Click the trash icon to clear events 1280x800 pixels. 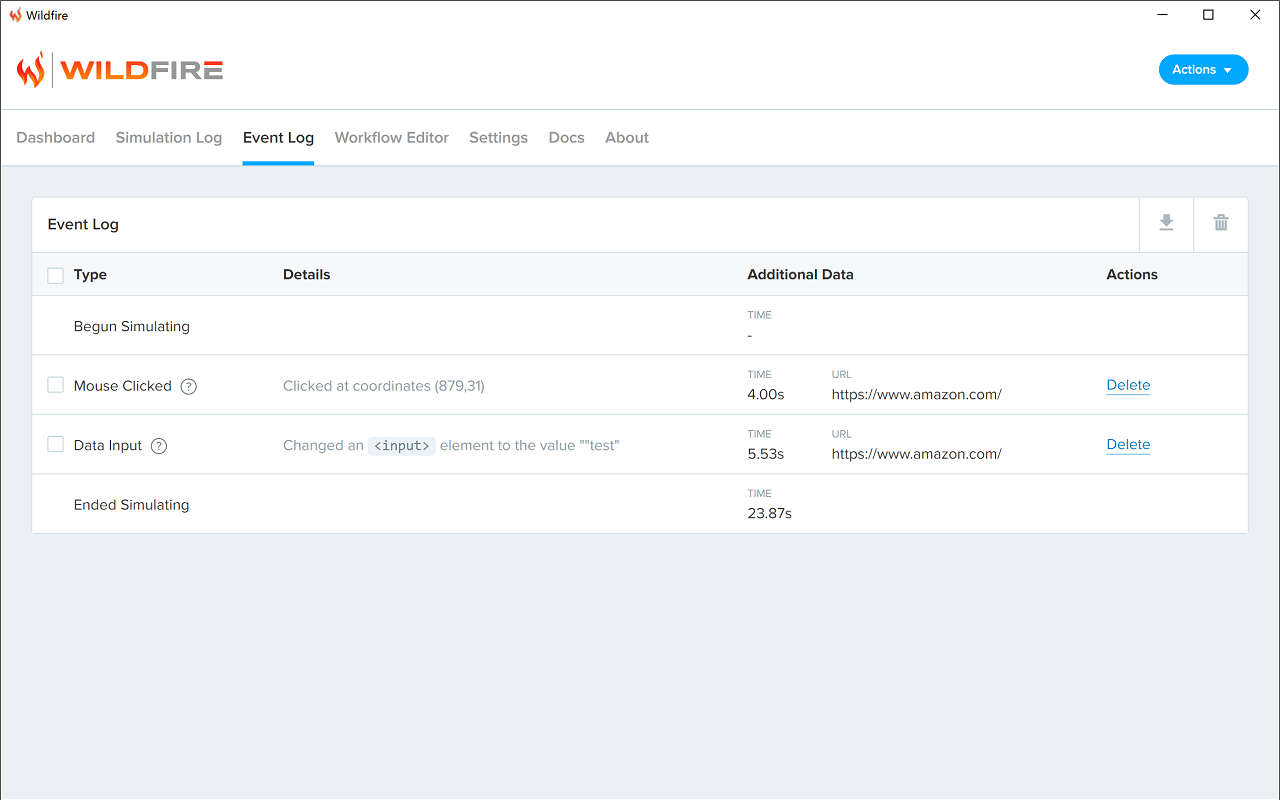[1221, 223]
